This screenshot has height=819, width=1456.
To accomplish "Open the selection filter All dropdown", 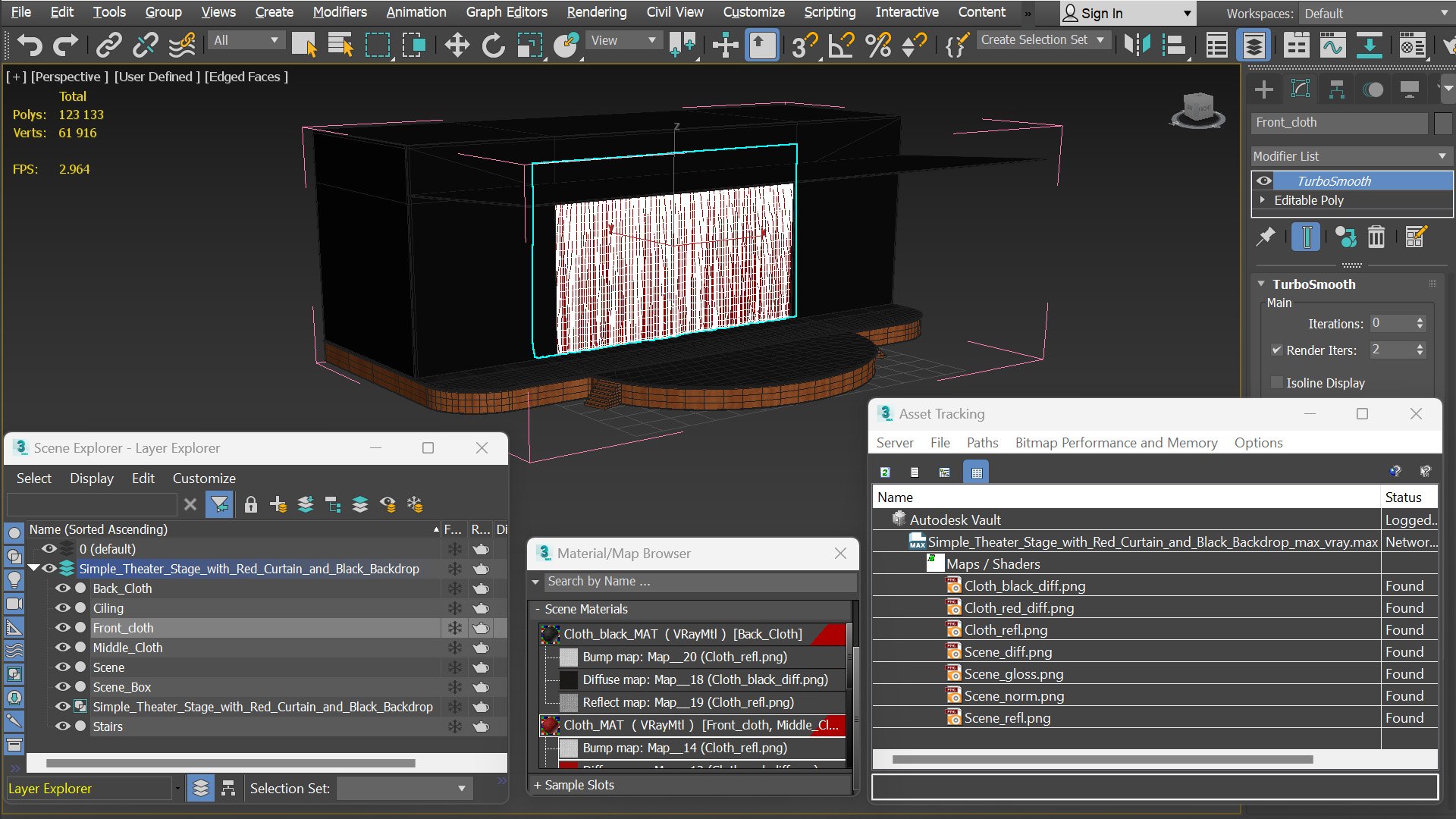I will click(x=246, y=40).
